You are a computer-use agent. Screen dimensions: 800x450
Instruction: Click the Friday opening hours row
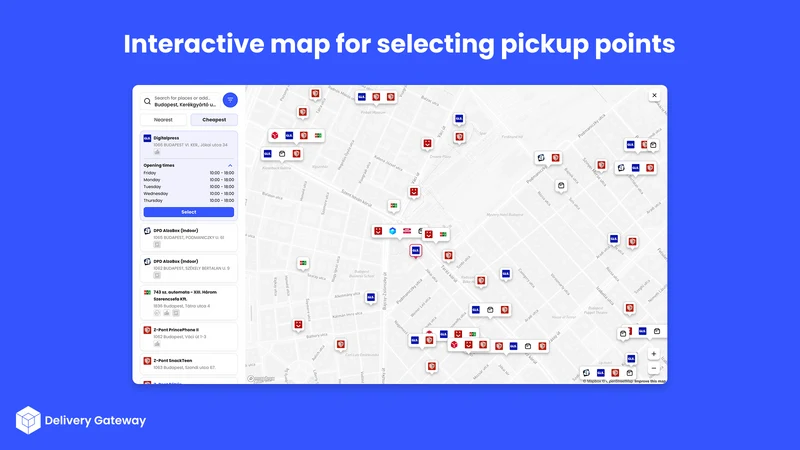pyautogui.click(x=189, y=173)
